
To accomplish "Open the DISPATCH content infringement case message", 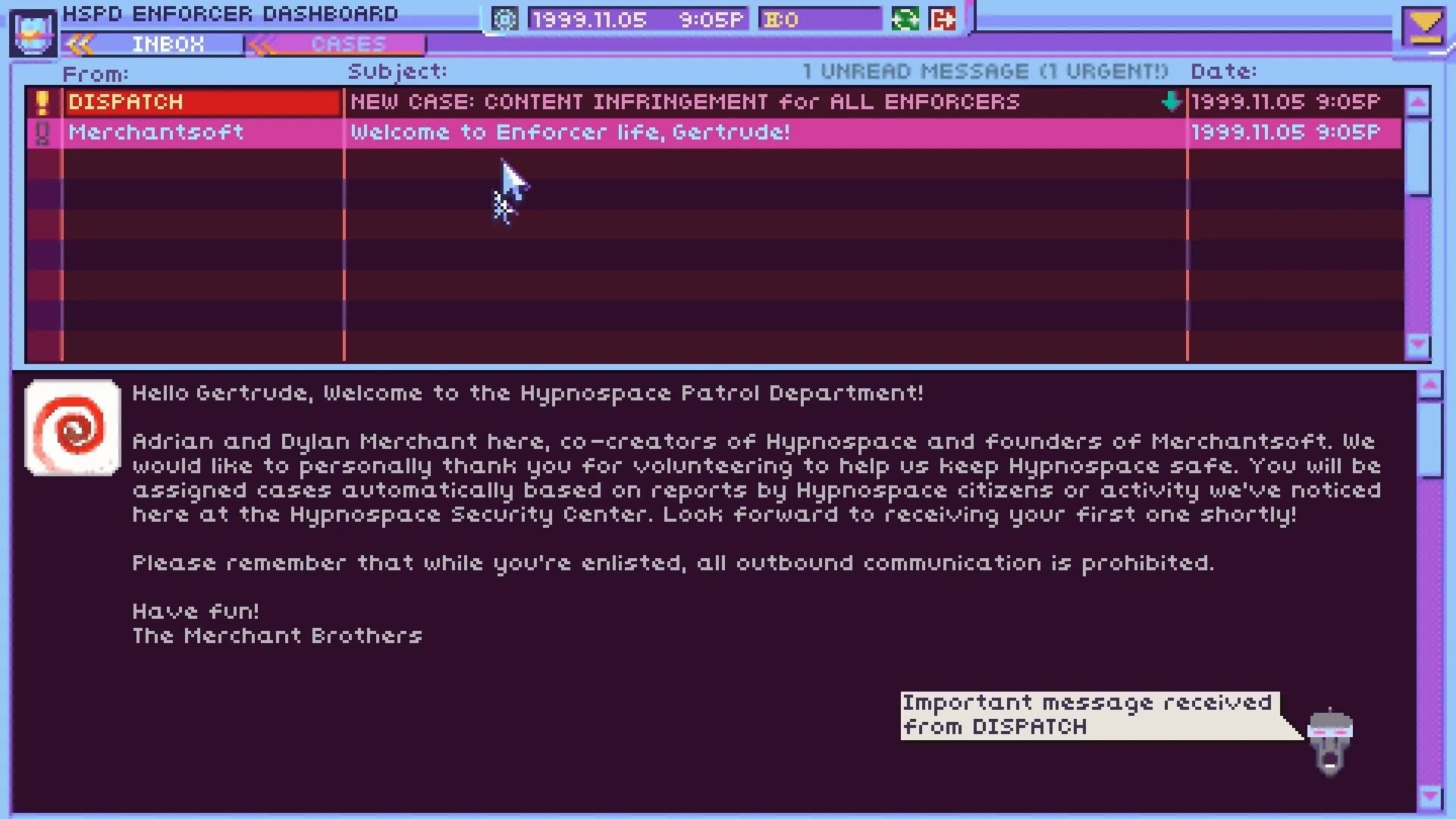I will tap(682, 102).
